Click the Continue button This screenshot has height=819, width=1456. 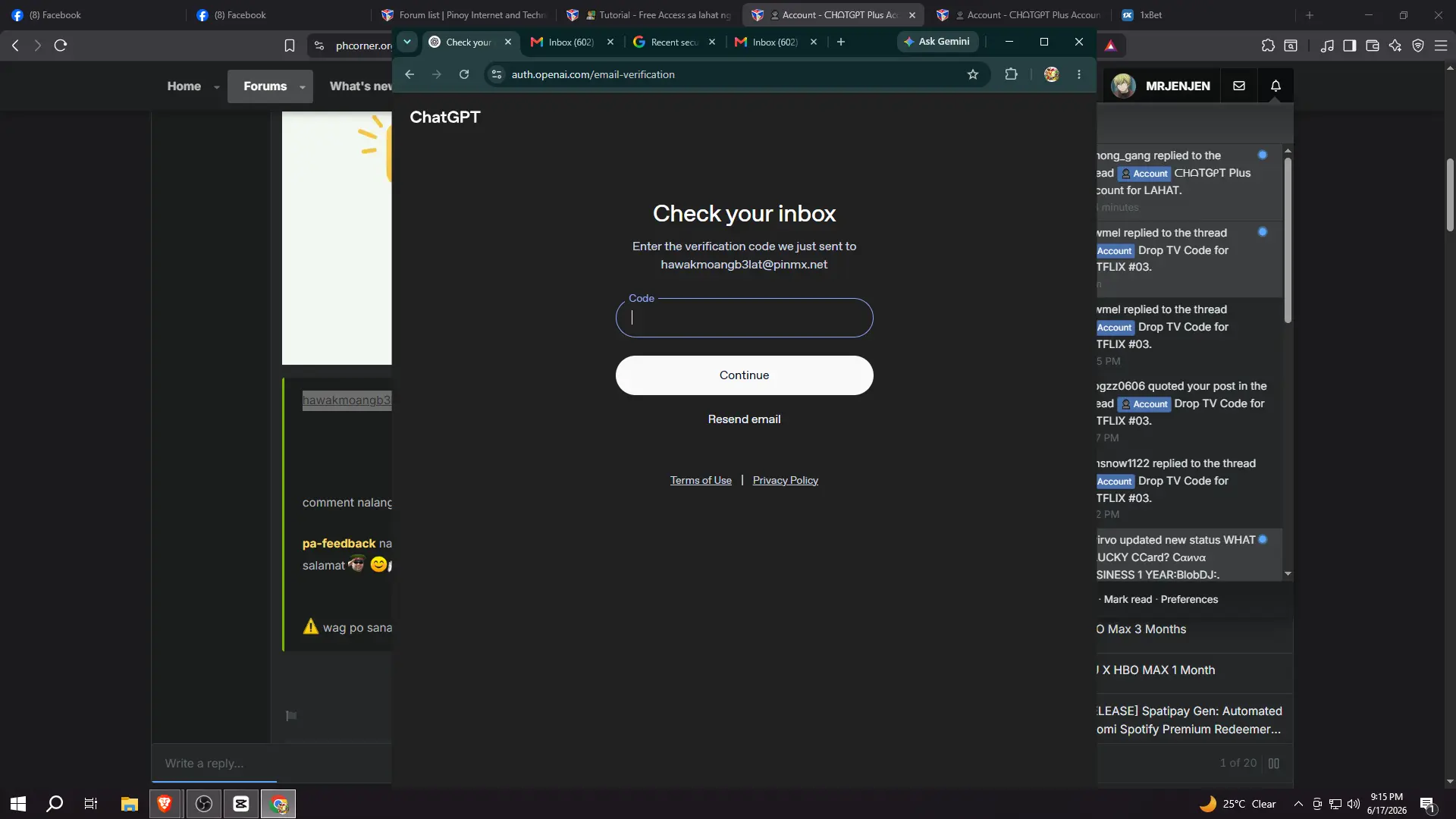point(744,375)
